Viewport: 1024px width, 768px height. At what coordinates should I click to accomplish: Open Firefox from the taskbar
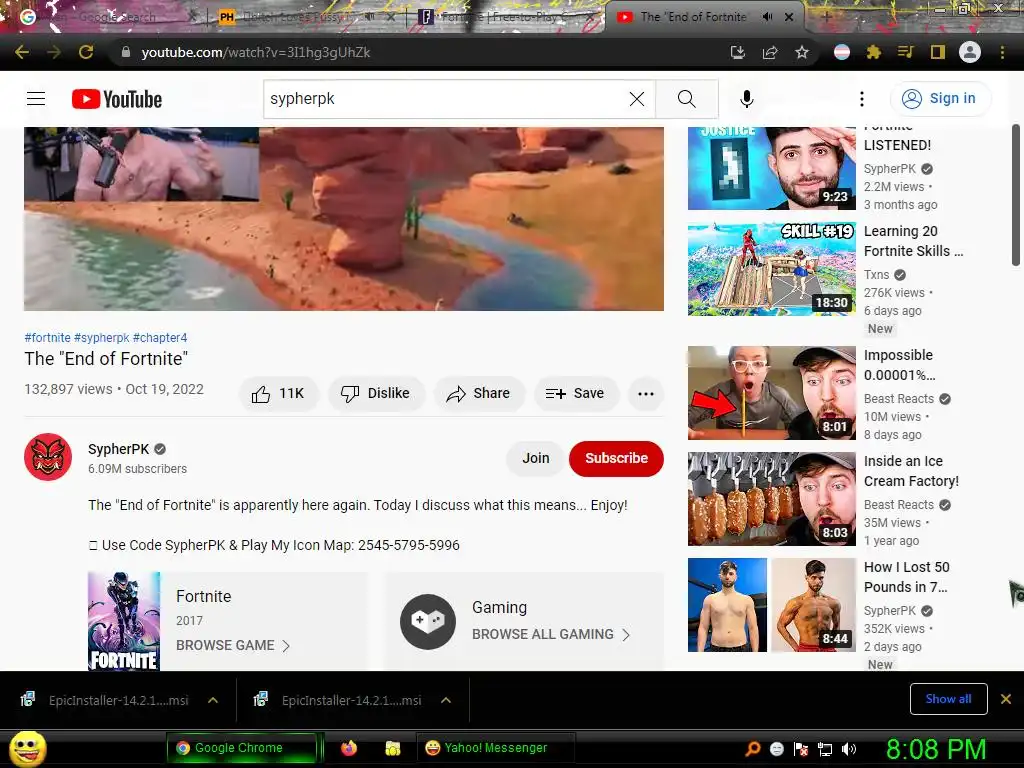(349, 748)
